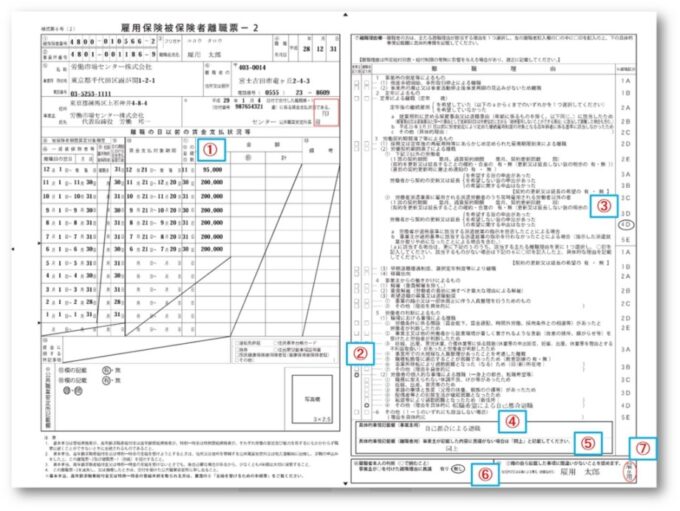Click the circled 有 beside ⑮欄の記載
The width and height of the screenshot is (680, 511).
106,370
